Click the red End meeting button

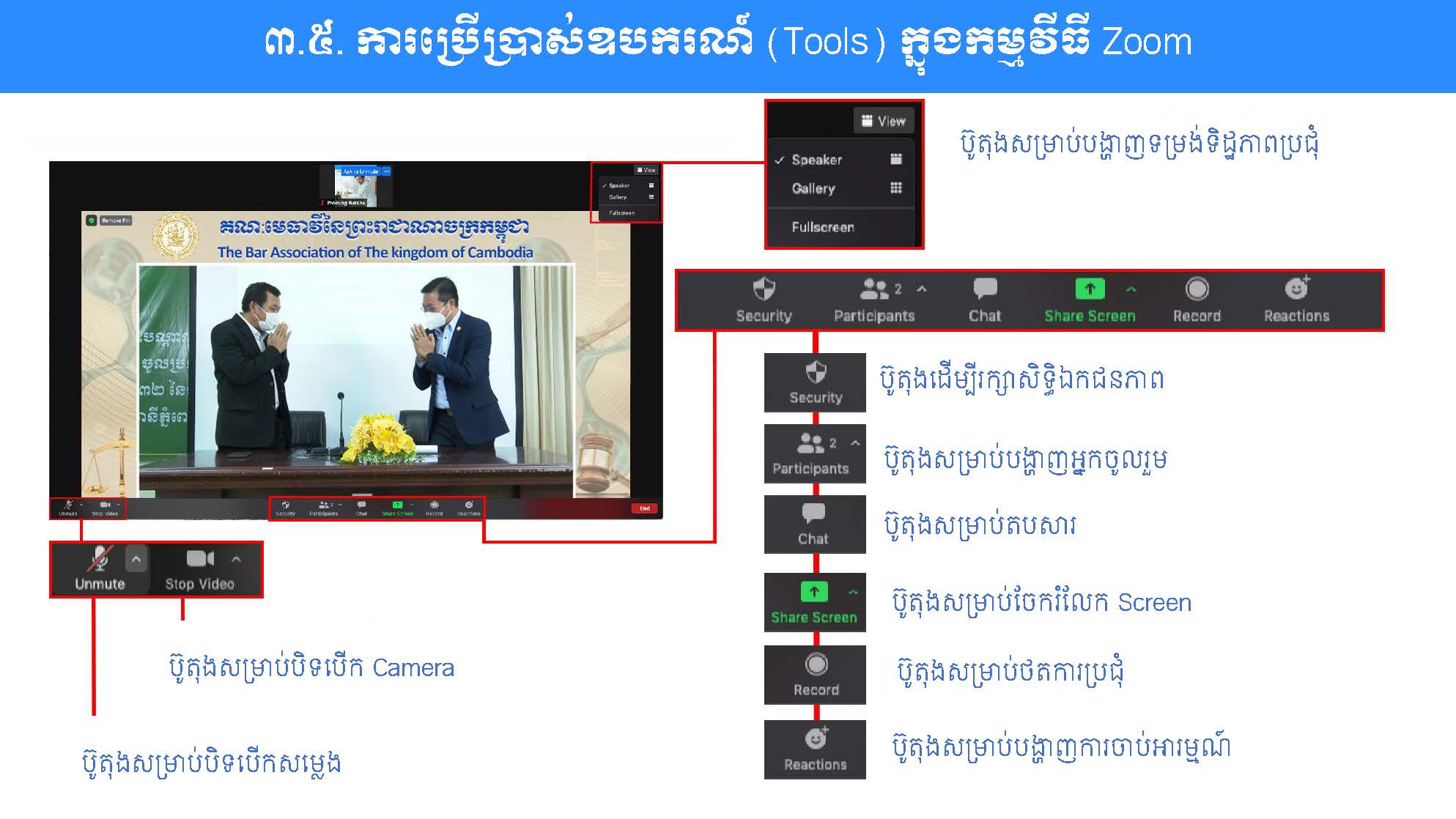pyautogui.click(x=645, y=508)
